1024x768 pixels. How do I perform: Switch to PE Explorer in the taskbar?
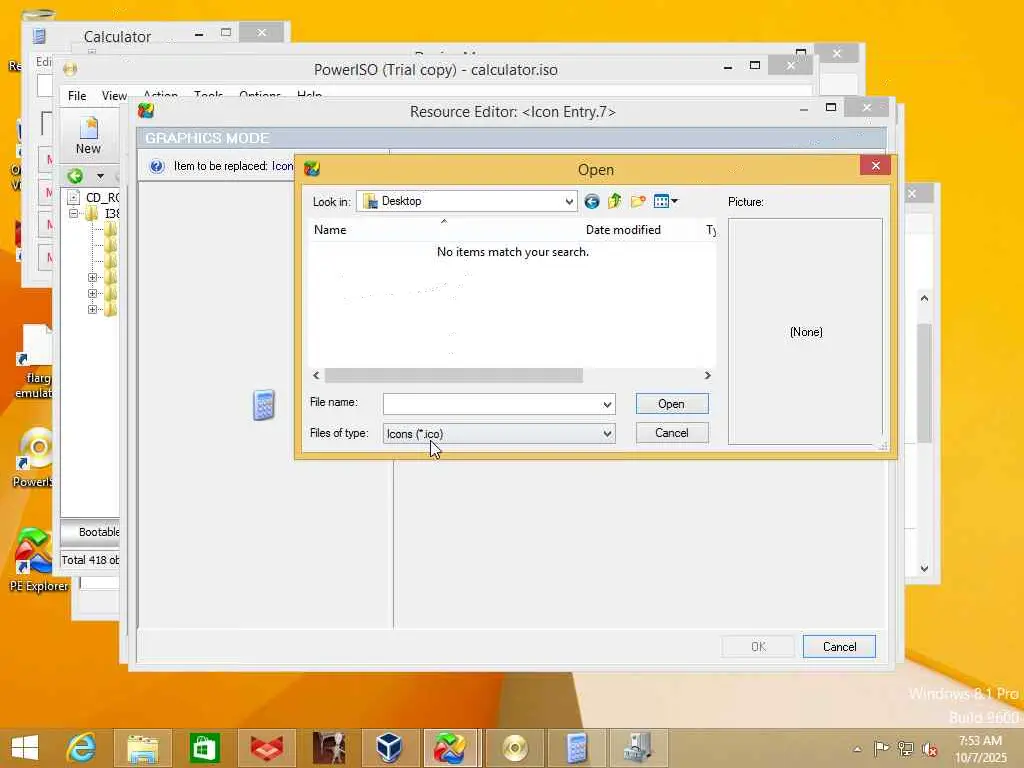(451, 748)
